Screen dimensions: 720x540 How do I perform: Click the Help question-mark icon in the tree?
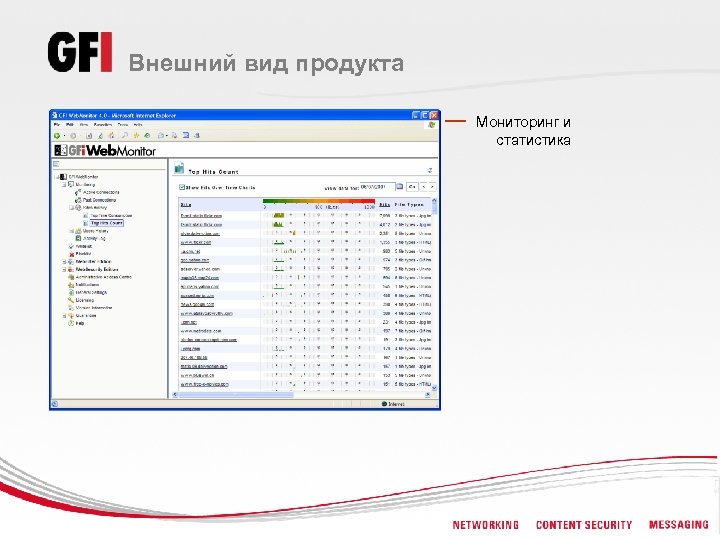71,323
